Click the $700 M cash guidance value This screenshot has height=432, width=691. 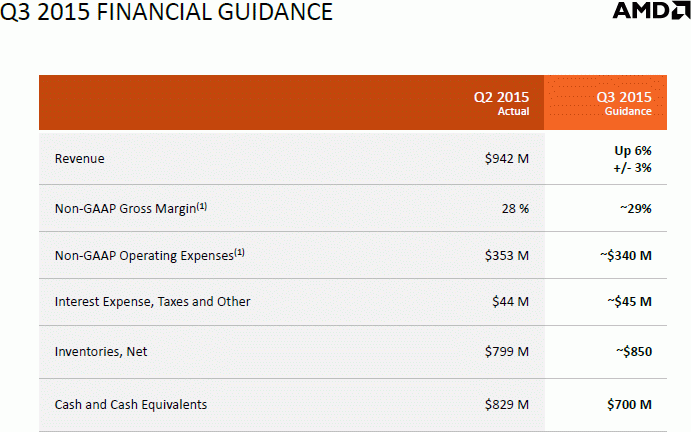(x=629, y=405)
